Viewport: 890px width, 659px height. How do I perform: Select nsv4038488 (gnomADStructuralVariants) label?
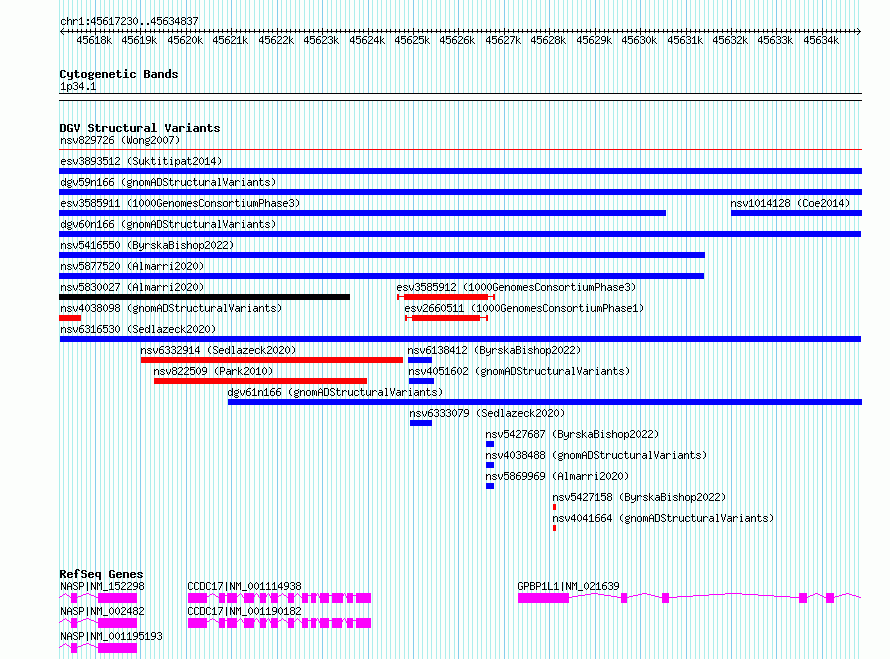(x=596, y=455)
